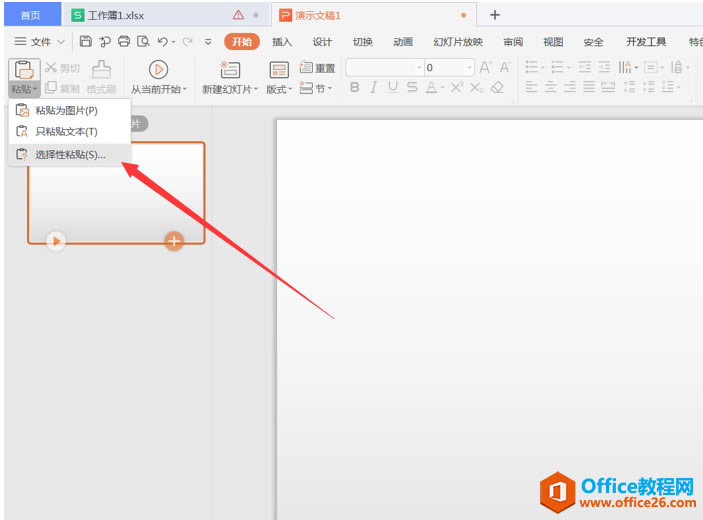Viewport: 703px width, 520px height.
Task: Select Paste as Picture (粘贴为图片) option
Action: coord(69,110)
